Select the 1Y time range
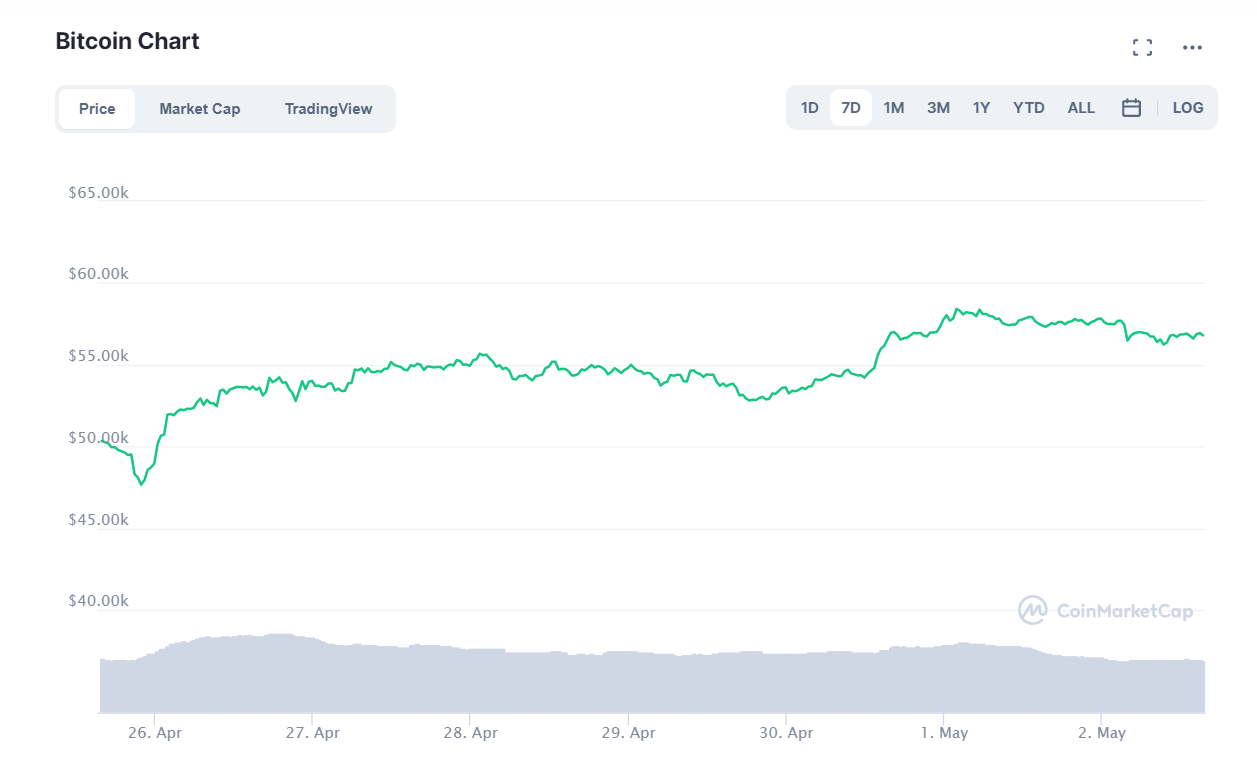Screen dimensions: 1257x764 click(981, 107)
